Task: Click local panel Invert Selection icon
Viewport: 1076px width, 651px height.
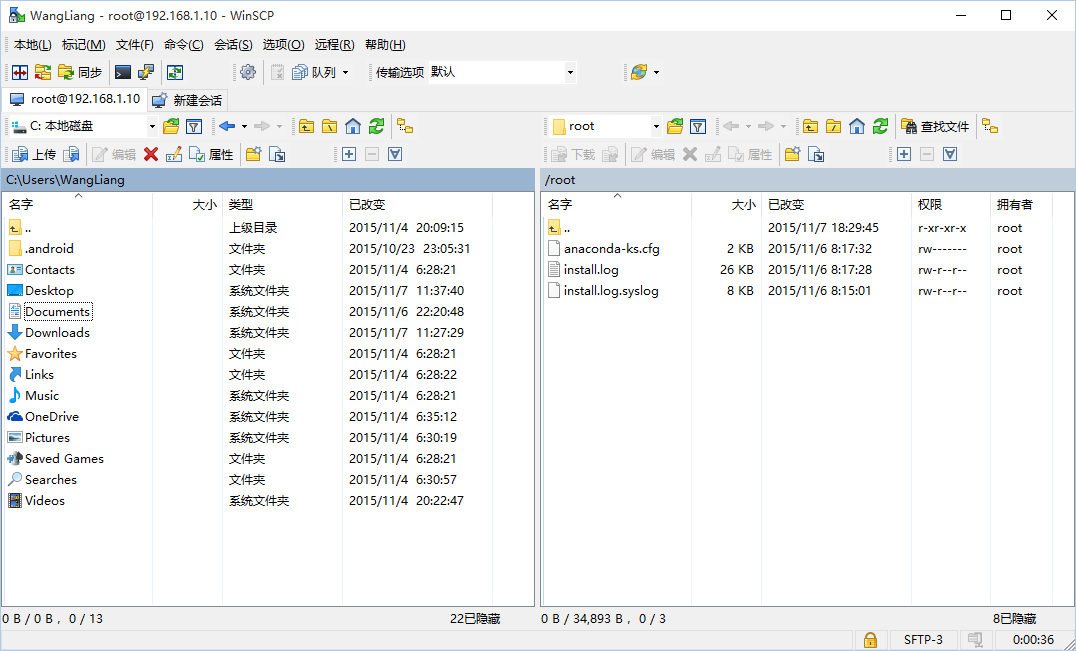Action: pos(395,154)
